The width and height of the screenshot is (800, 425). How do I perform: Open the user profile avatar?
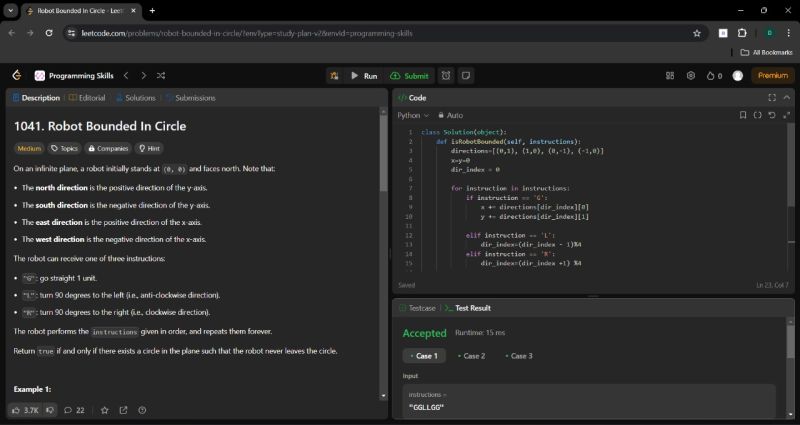(x=738, y=76)
